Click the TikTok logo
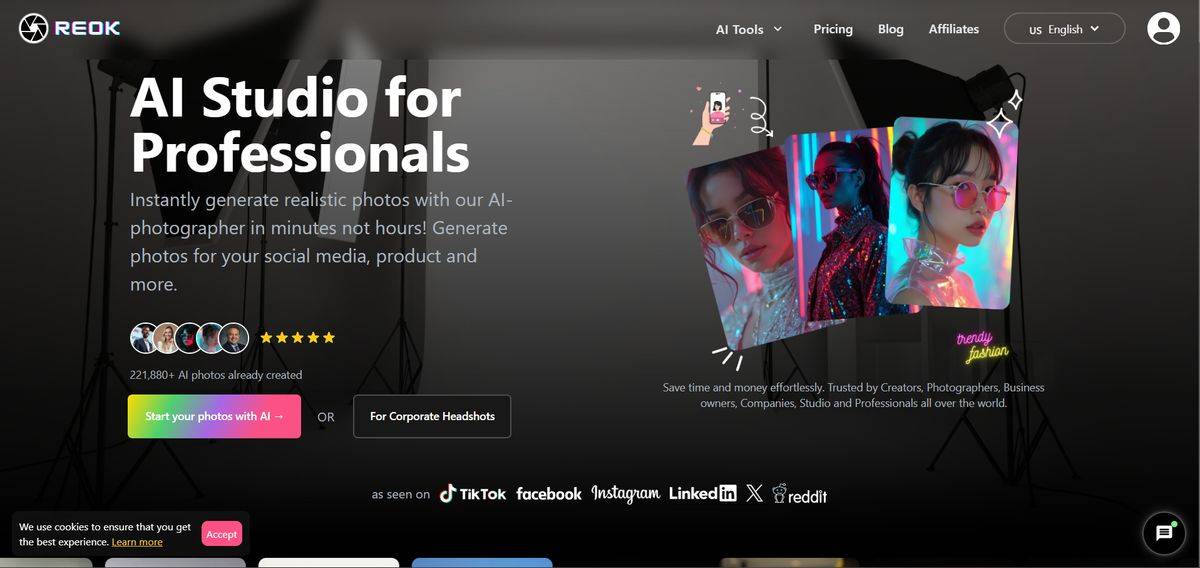 (x=473, y=493)
